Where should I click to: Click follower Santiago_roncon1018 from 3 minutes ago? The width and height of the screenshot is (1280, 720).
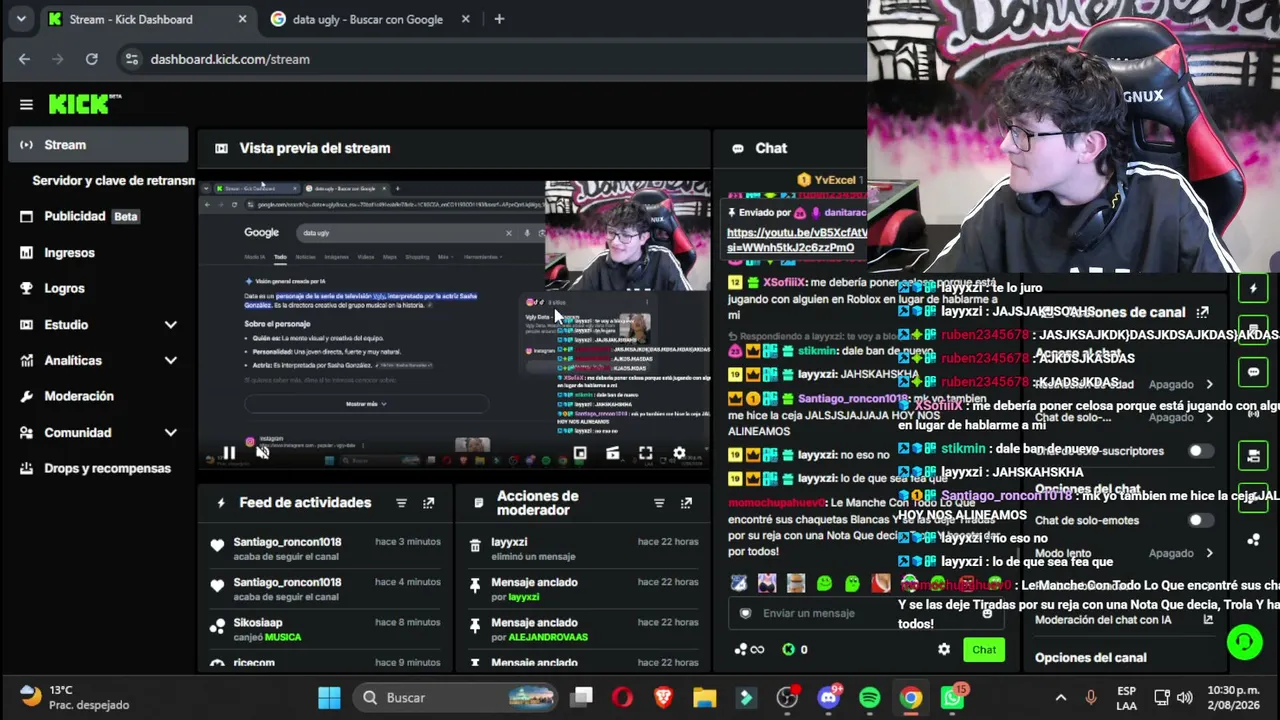[x=287, y=542]
